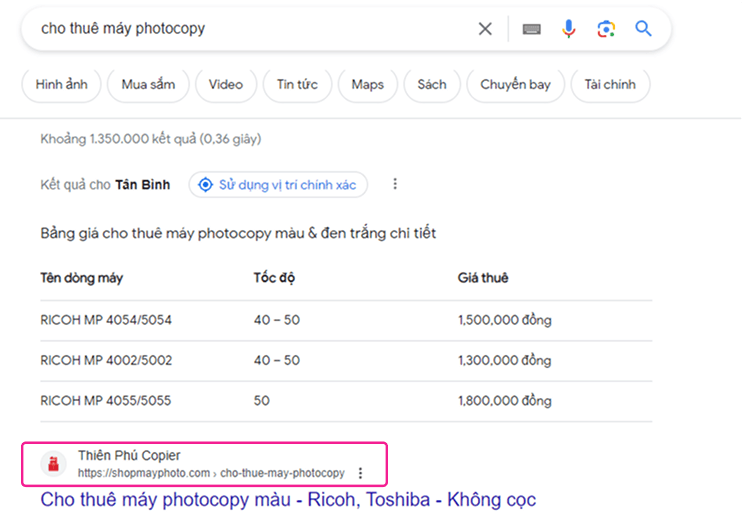Open the on-screen keyboard input tool

(x=531, y=29)
